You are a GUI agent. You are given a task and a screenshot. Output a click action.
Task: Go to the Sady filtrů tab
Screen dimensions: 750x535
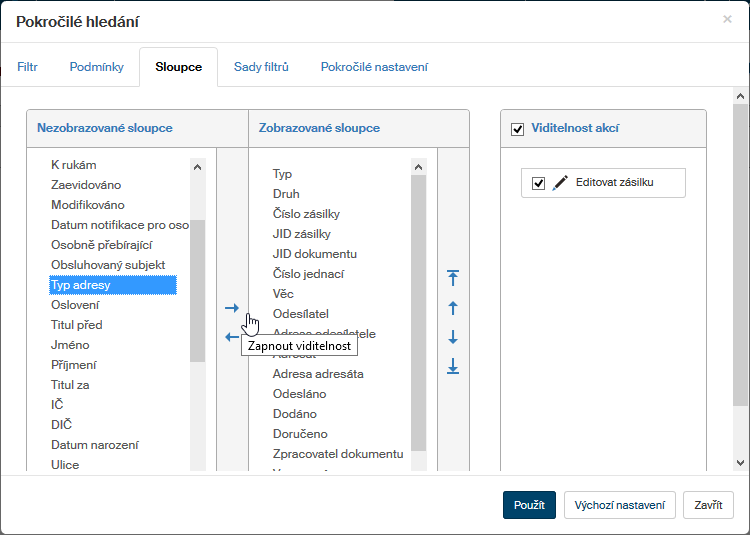[261, 67]
